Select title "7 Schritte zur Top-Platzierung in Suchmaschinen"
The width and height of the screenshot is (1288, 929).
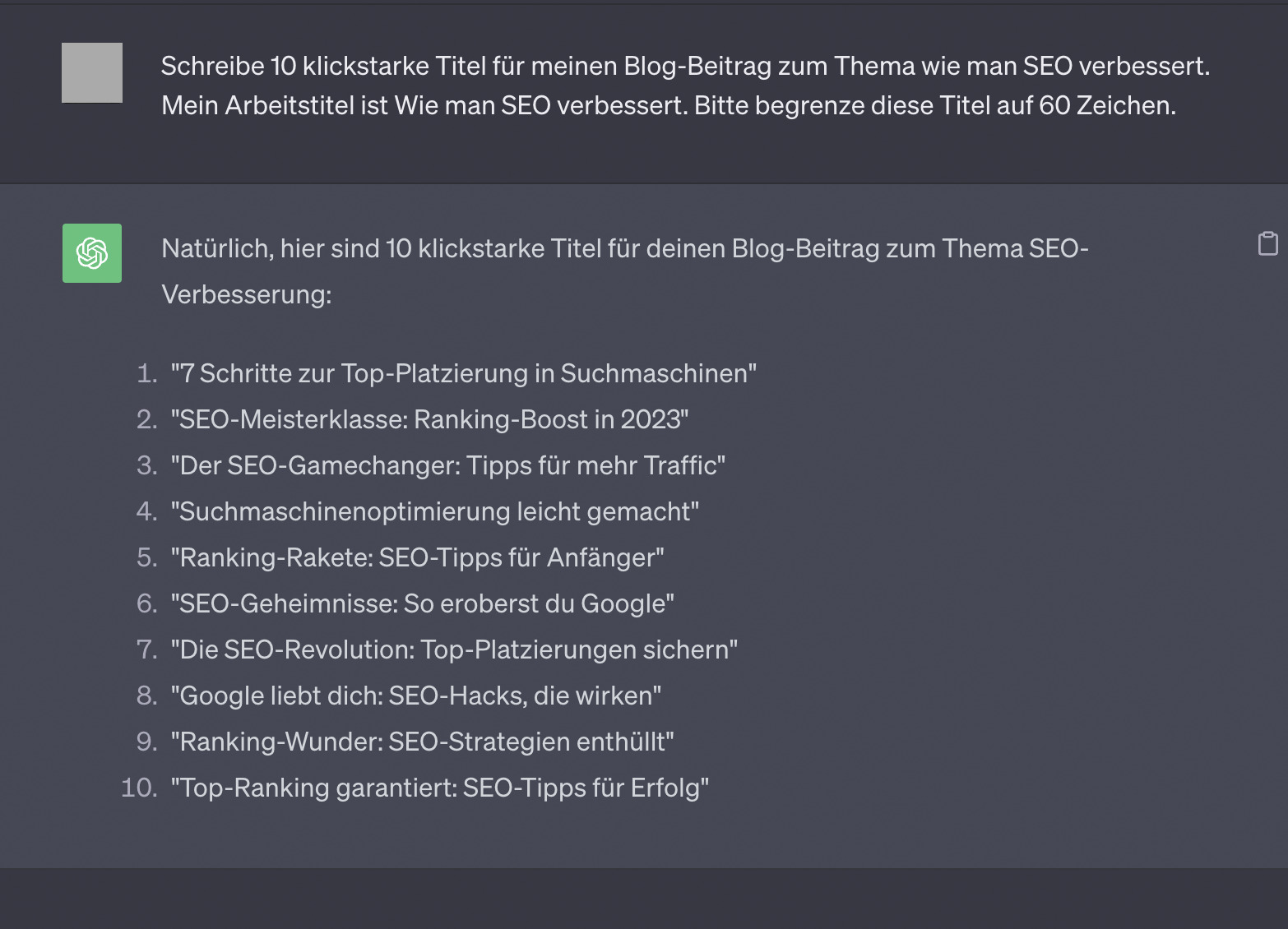coord(463,373)
